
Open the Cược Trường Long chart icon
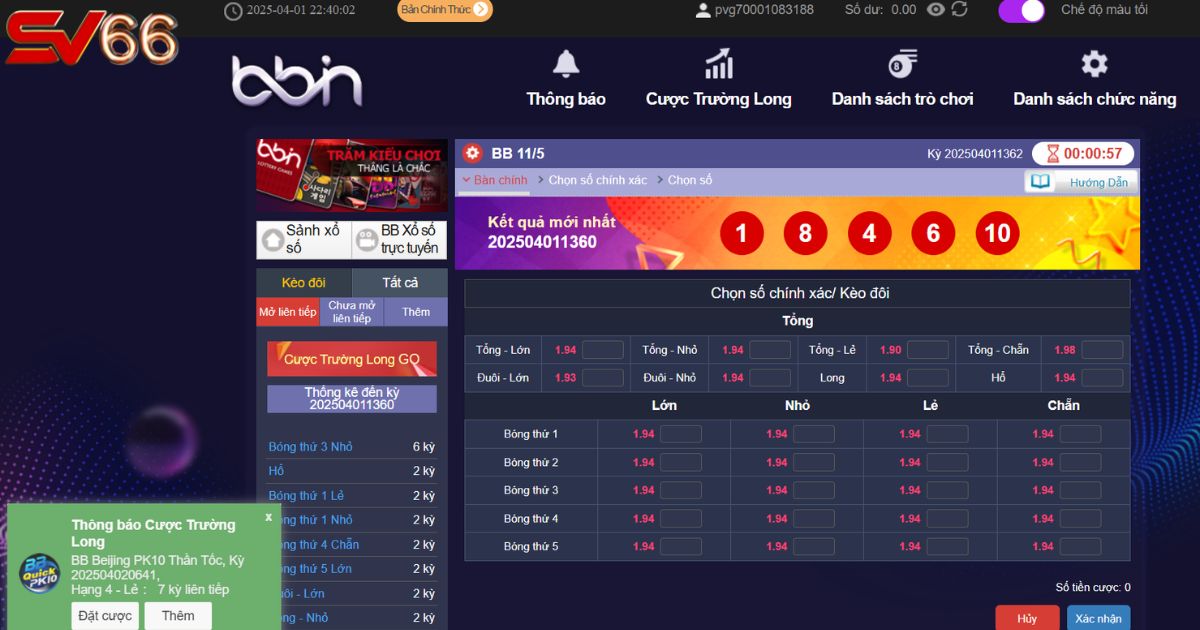coord(718,64)
